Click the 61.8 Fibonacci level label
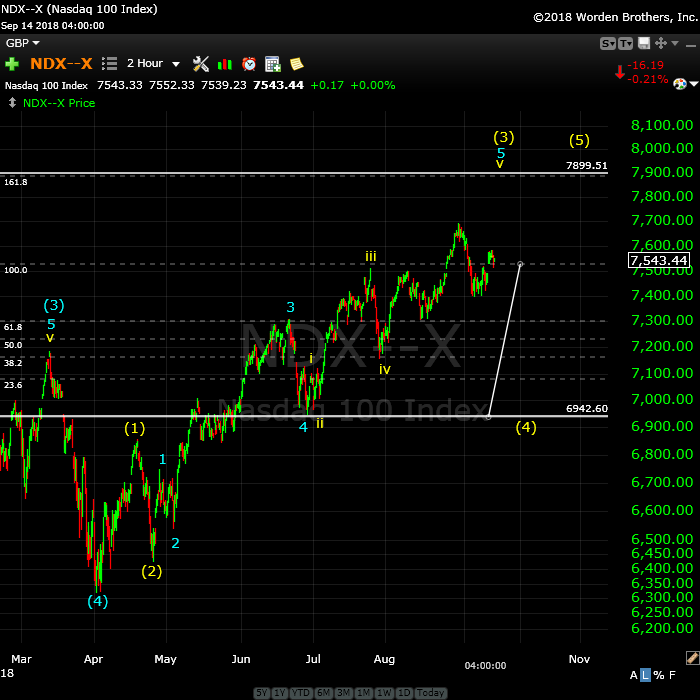Viewport: 700px width, 700px height. 13,327
